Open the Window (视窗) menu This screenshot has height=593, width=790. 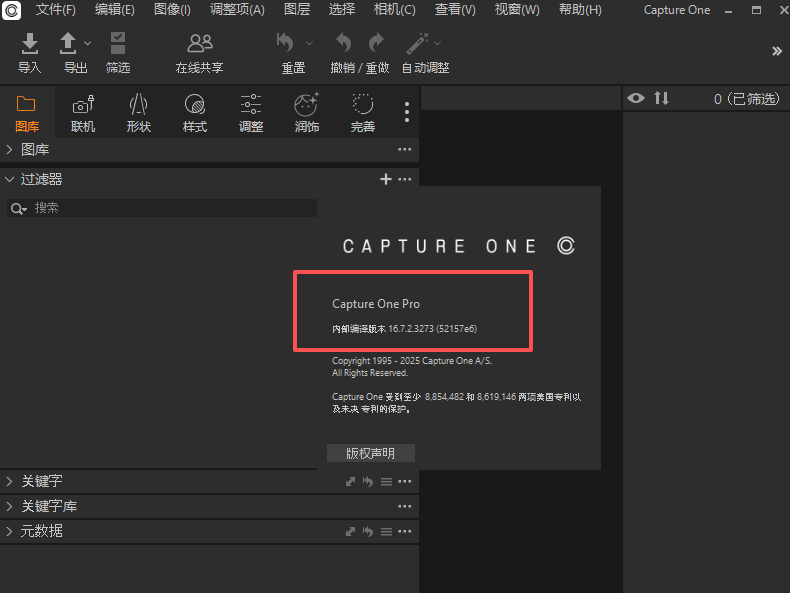pyautogui.click(x=517, y=10)
